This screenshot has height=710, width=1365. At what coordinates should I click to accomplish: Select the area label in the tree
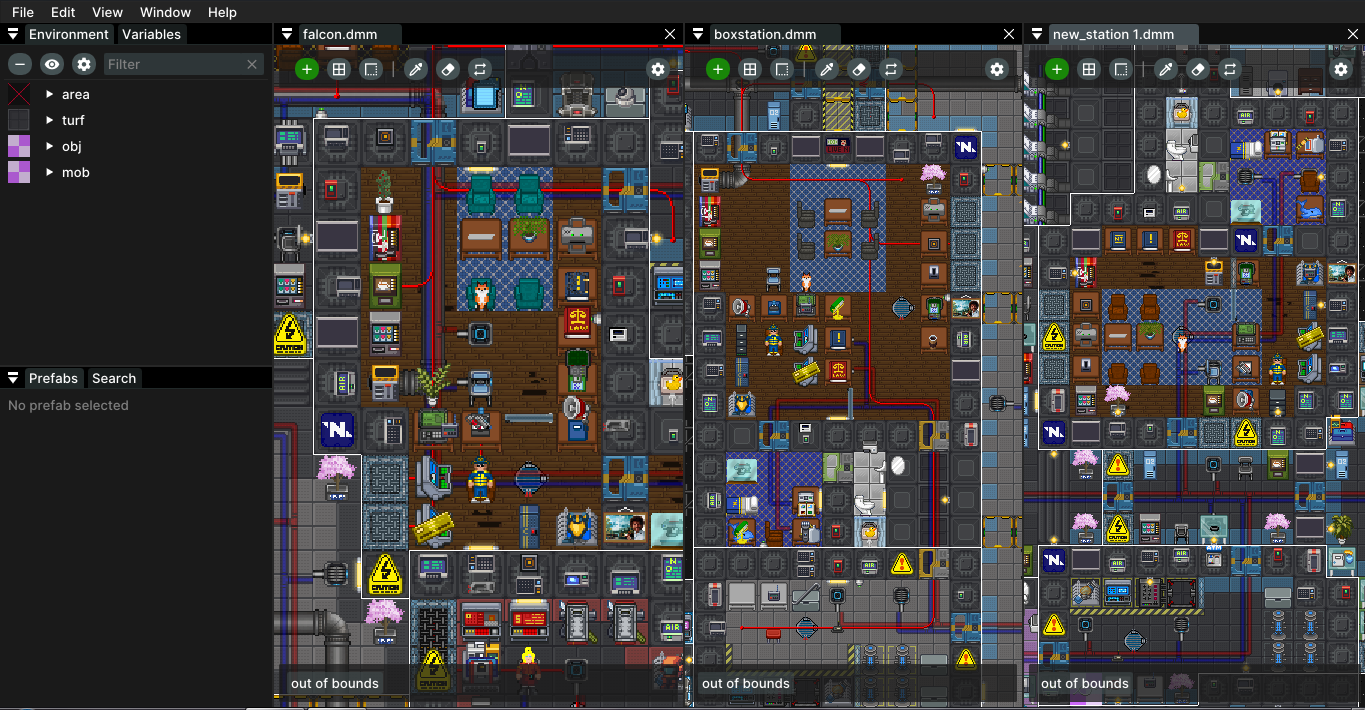[x=76, y=94]
